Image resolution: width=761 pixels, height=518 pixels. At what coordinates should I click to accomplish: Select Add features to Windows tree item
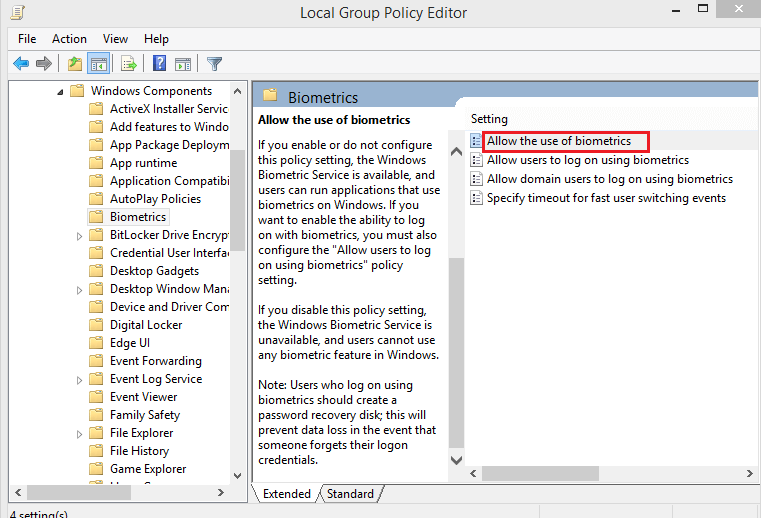pos(169,127)
